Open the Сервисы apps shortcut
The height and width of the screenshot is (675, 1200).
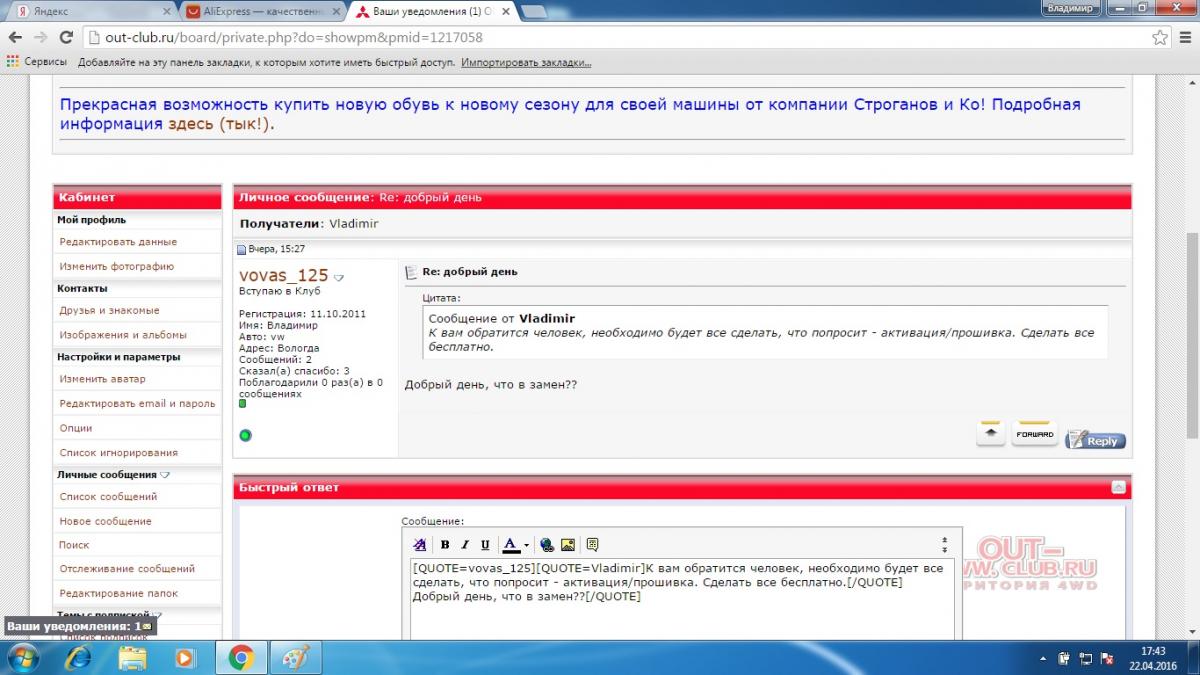pos(37,62)
